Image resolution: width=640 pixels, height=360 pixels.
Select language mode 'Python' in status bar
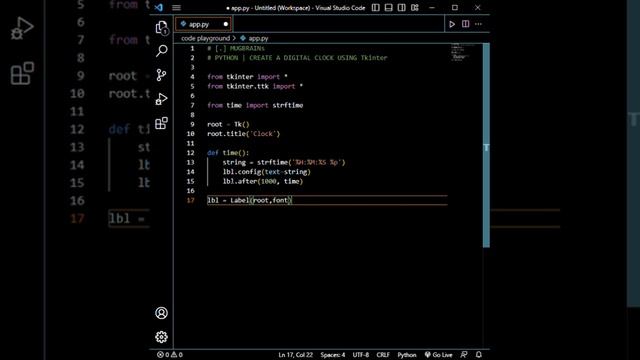coord(407,355)
